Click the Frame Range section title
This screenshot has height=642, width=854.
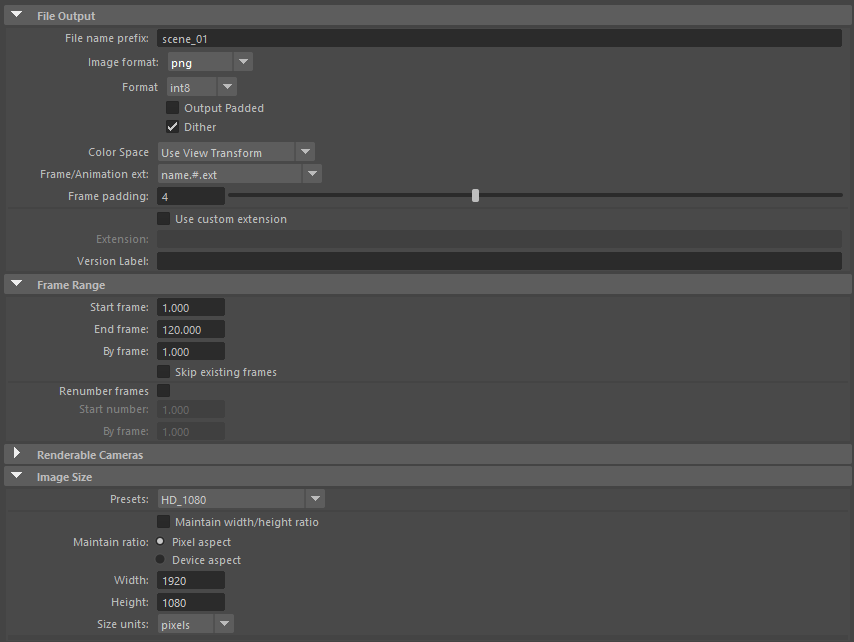pos(71,285)
